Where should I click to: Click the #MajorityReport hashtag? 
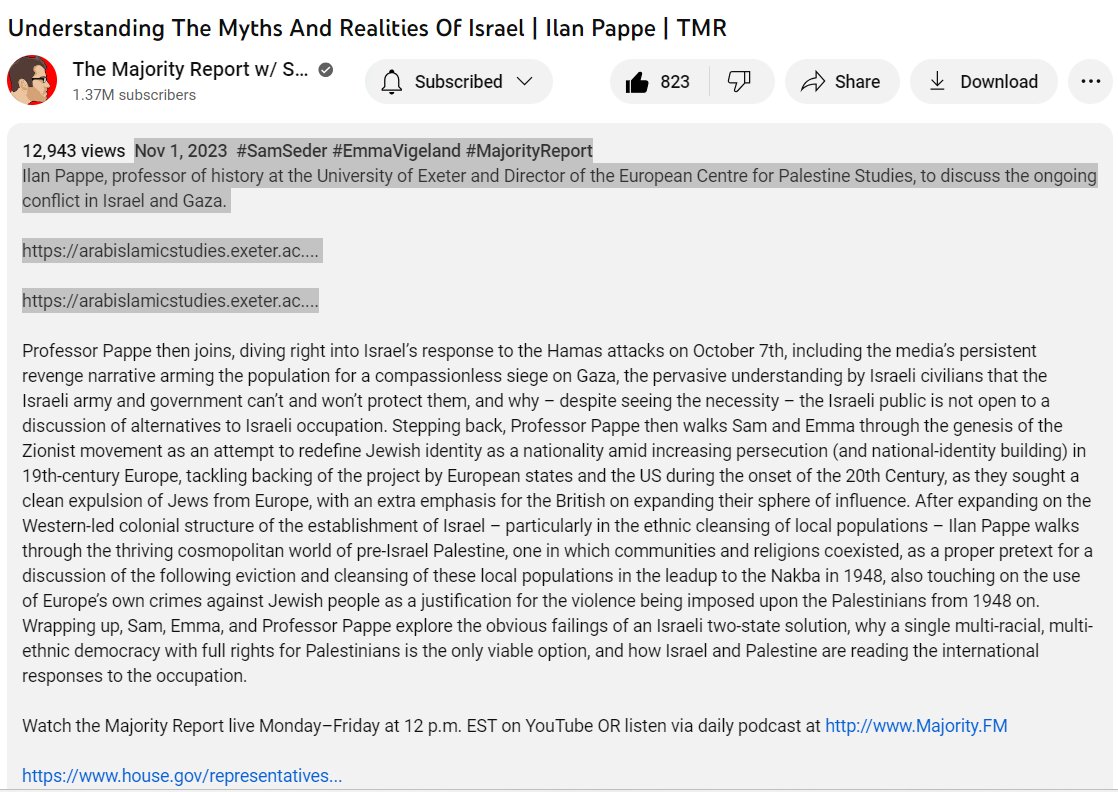(529, 151)
